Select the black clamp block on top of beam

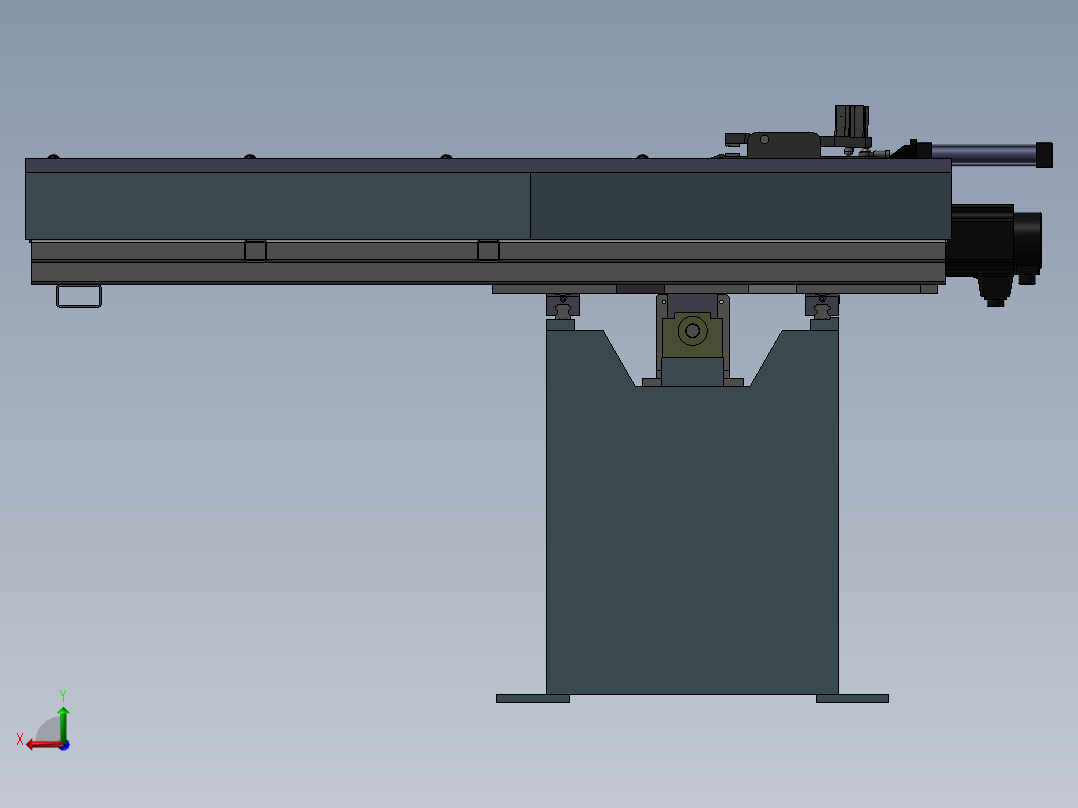point(783,144)
